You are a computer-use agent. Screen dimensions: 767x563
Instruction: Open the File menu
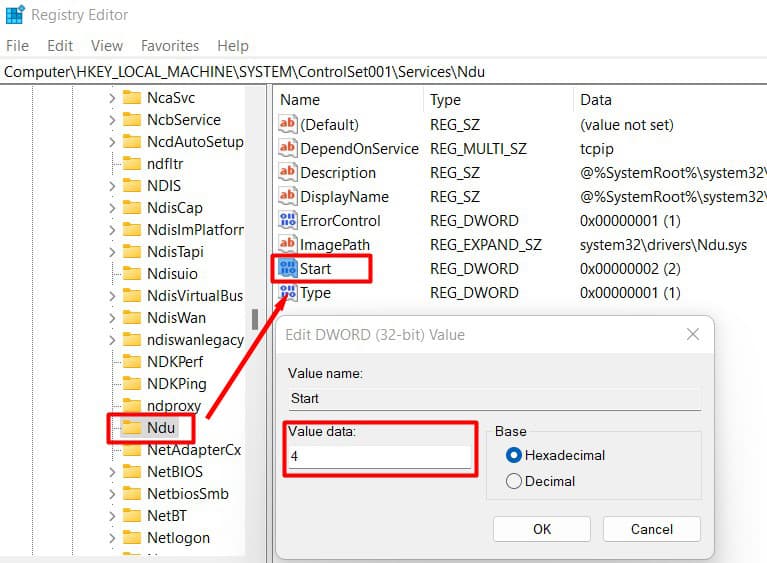(x=18, y=45)
